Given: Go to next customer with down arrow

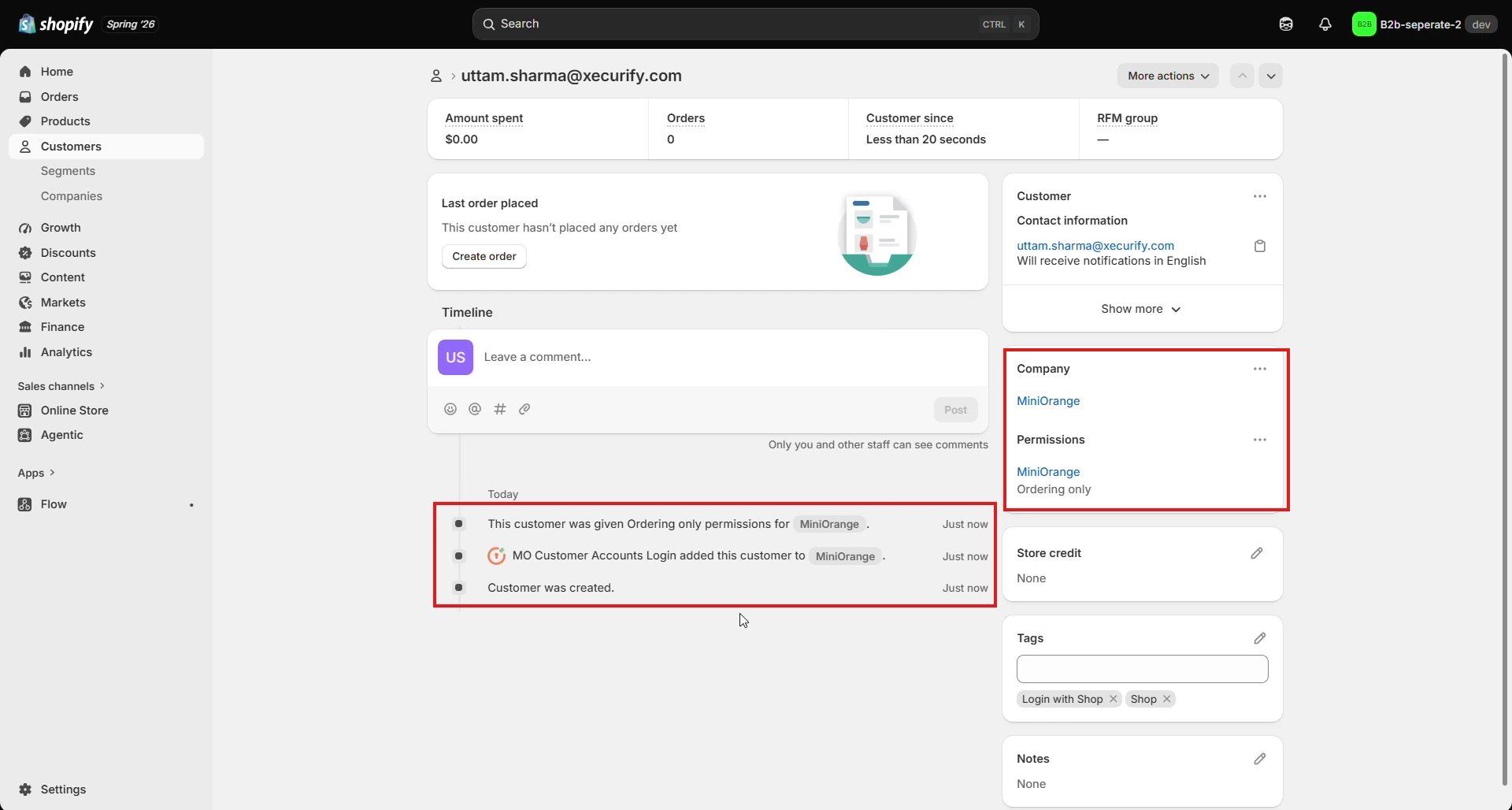Looking at the screenshot, I should 1271,76.
